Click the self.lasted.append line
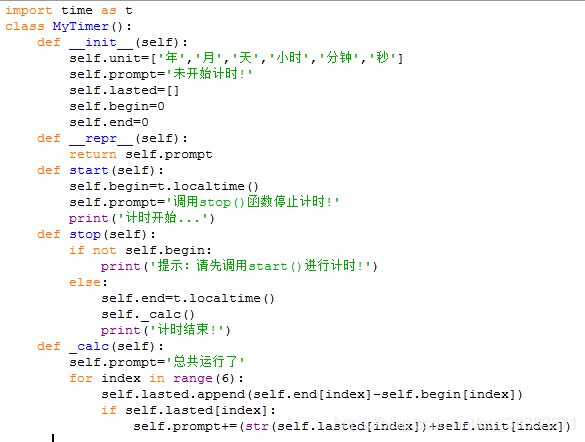The width and height of the screenshot is (585, 442). 312,395
